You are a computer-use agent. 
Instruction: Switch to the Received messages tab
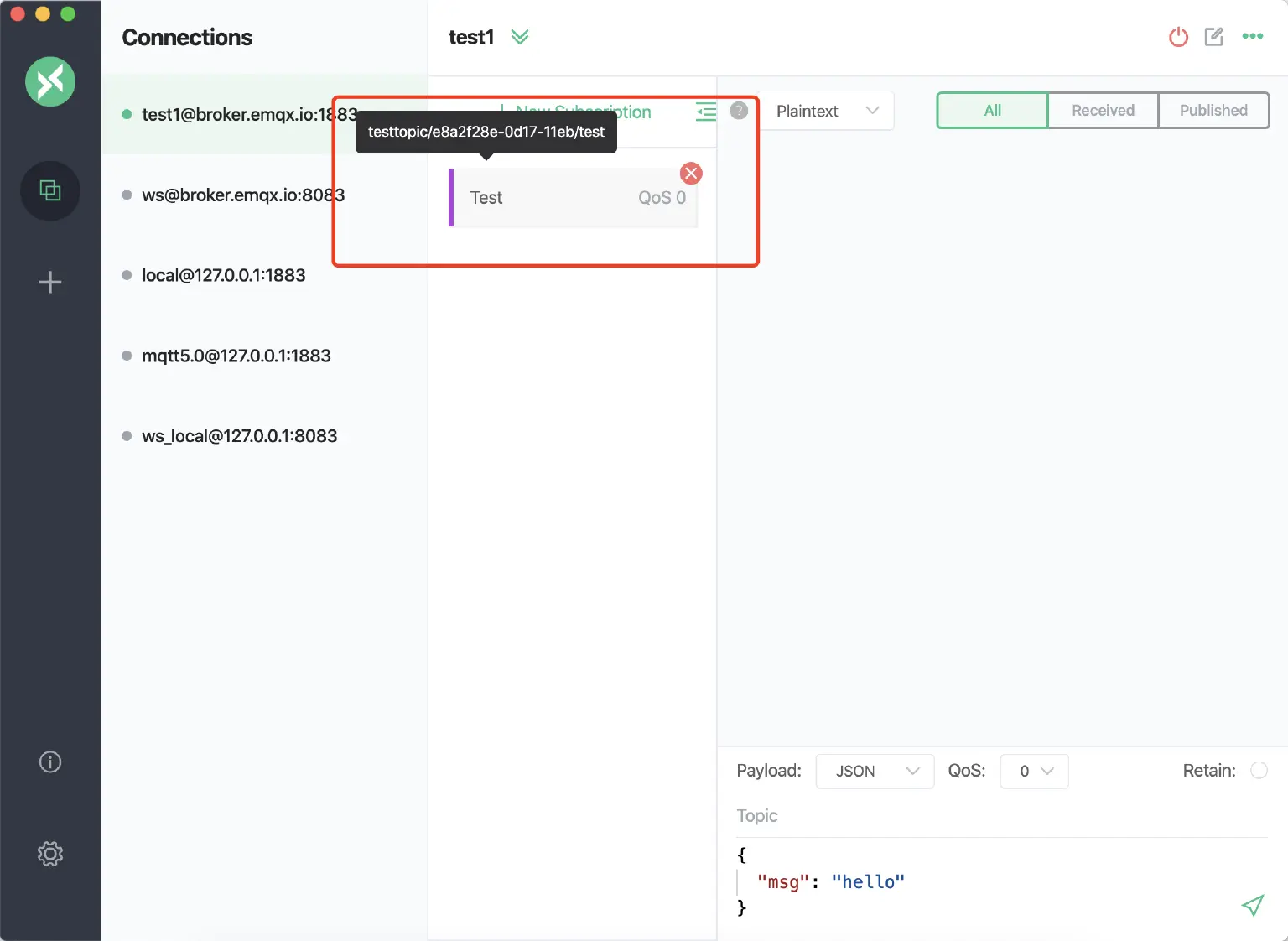[1103, 111]
